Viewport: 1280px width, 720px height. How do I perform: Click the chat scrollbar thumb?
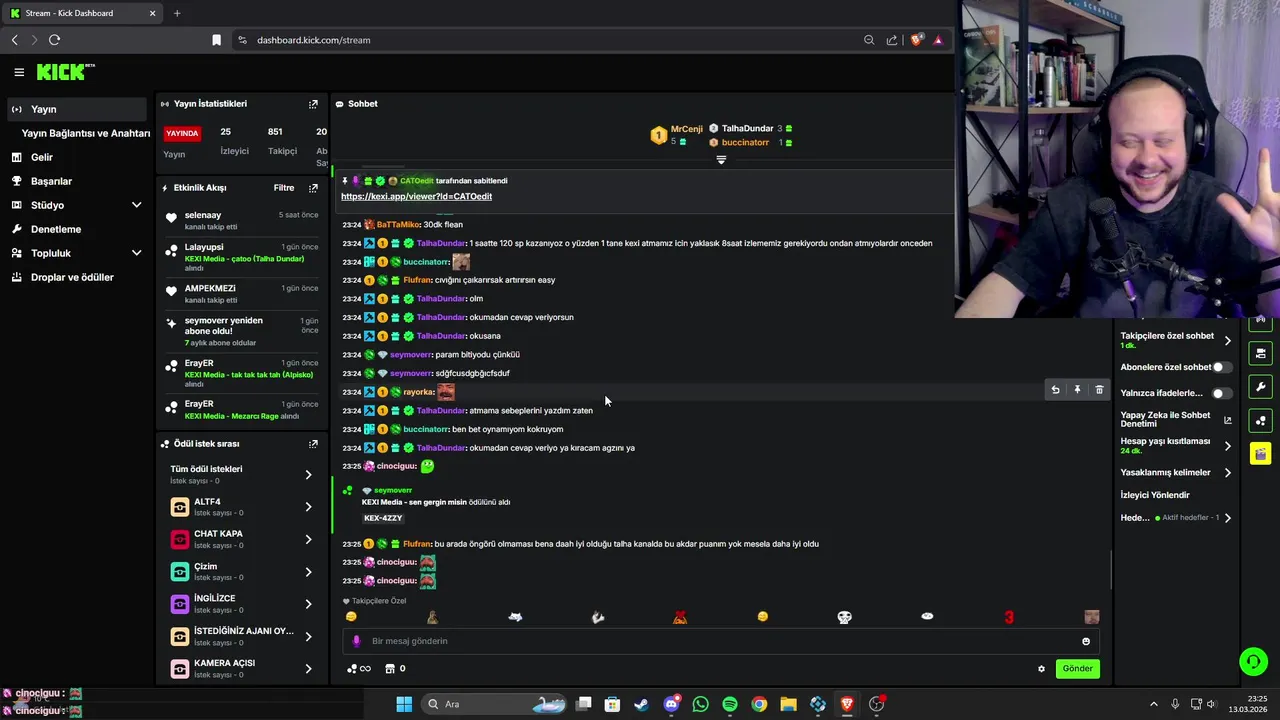point(1111,571)
